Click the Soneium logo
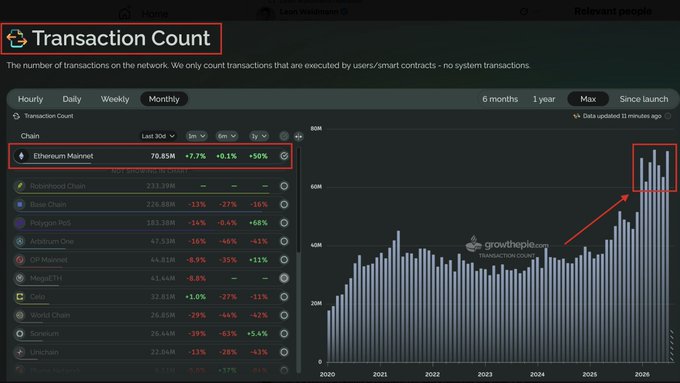The height and width of the screenshot is (383, 680). pyautogui.click(x=20, y=334)
